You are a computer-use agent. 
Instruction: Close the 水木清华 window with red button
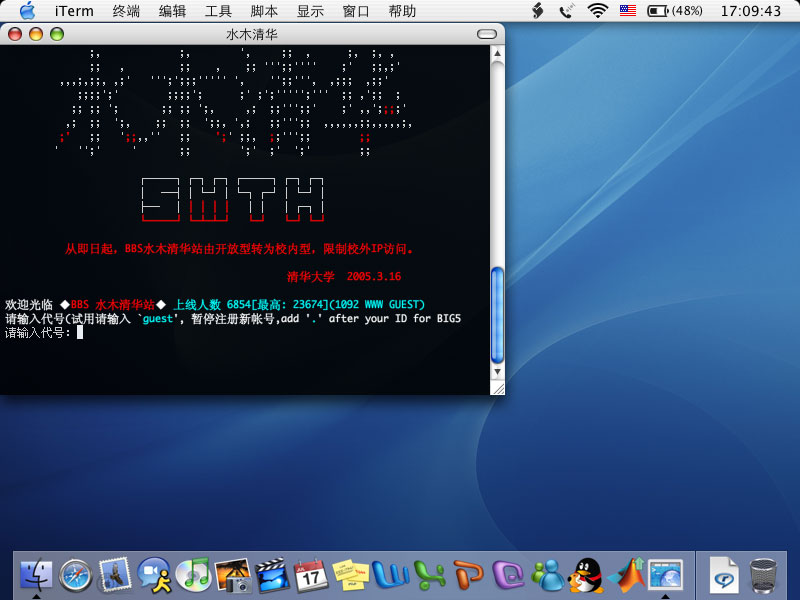point(15,34)
